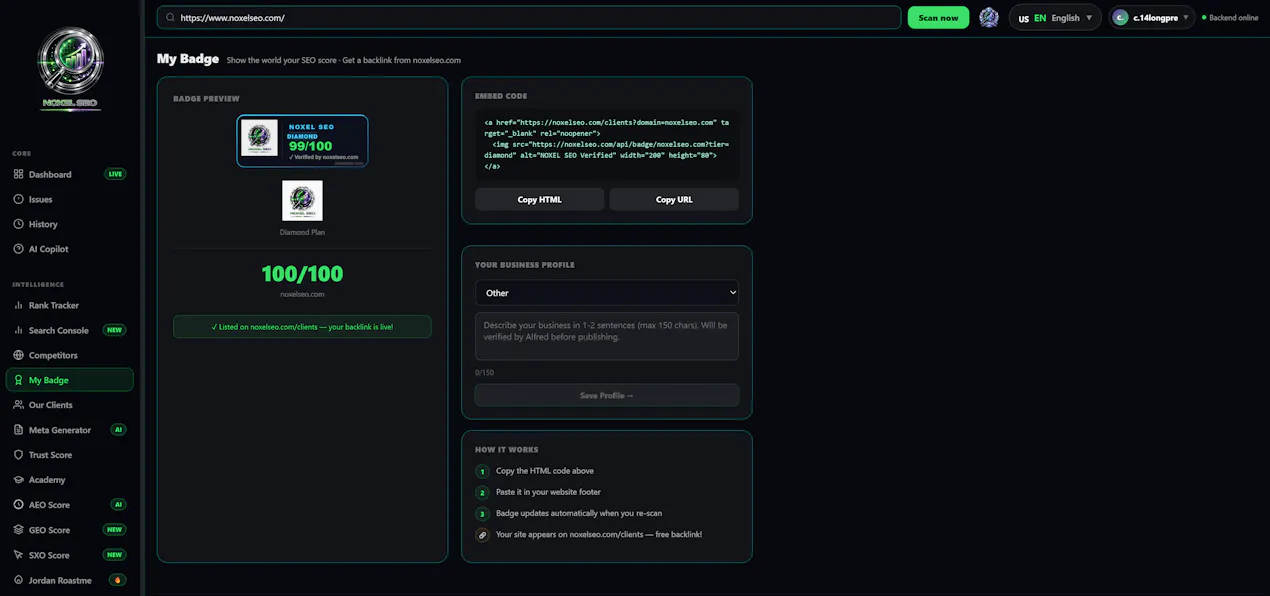Click the Diamond 99/100 badge preview

(302, 141)
